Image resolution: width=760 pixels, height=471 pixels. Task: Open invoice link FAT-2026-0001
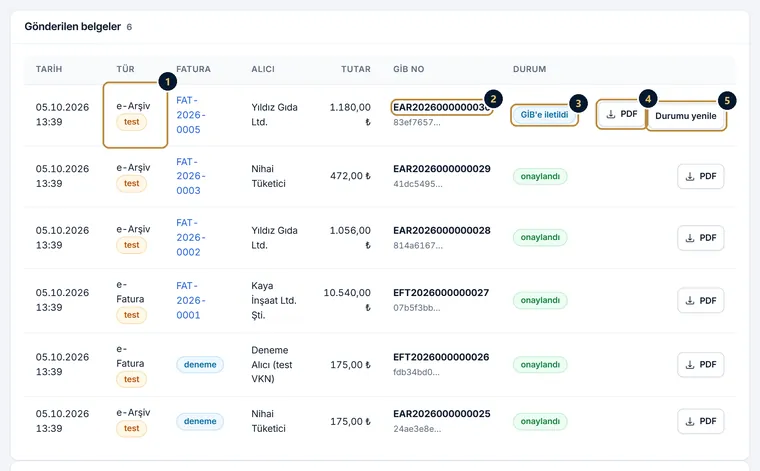click(190, 300)
